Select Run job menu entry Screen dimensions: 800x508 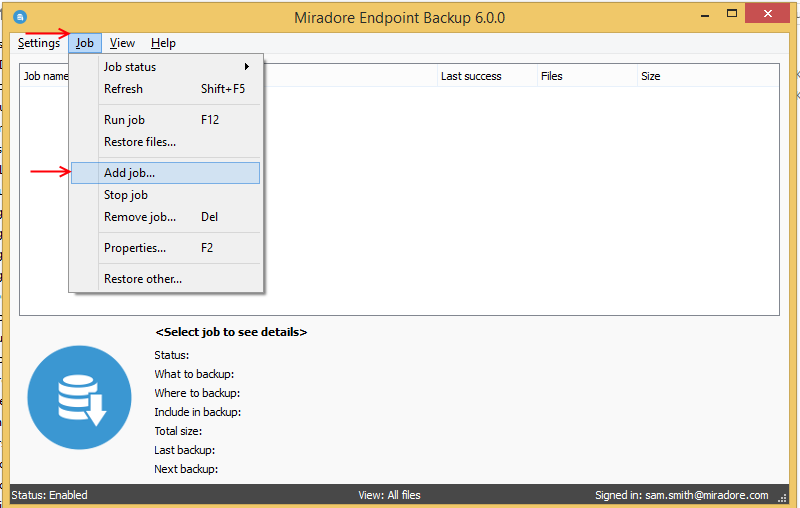165,120
